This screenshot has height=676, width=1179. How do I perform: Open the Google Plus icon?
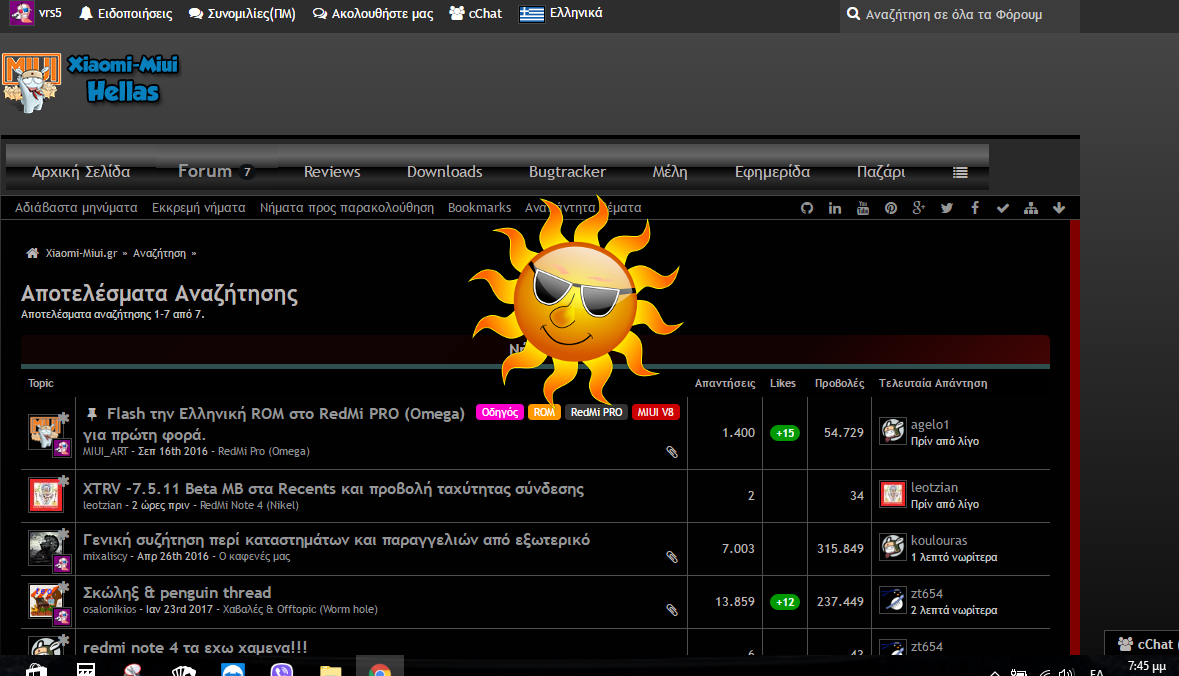[919, 208]
